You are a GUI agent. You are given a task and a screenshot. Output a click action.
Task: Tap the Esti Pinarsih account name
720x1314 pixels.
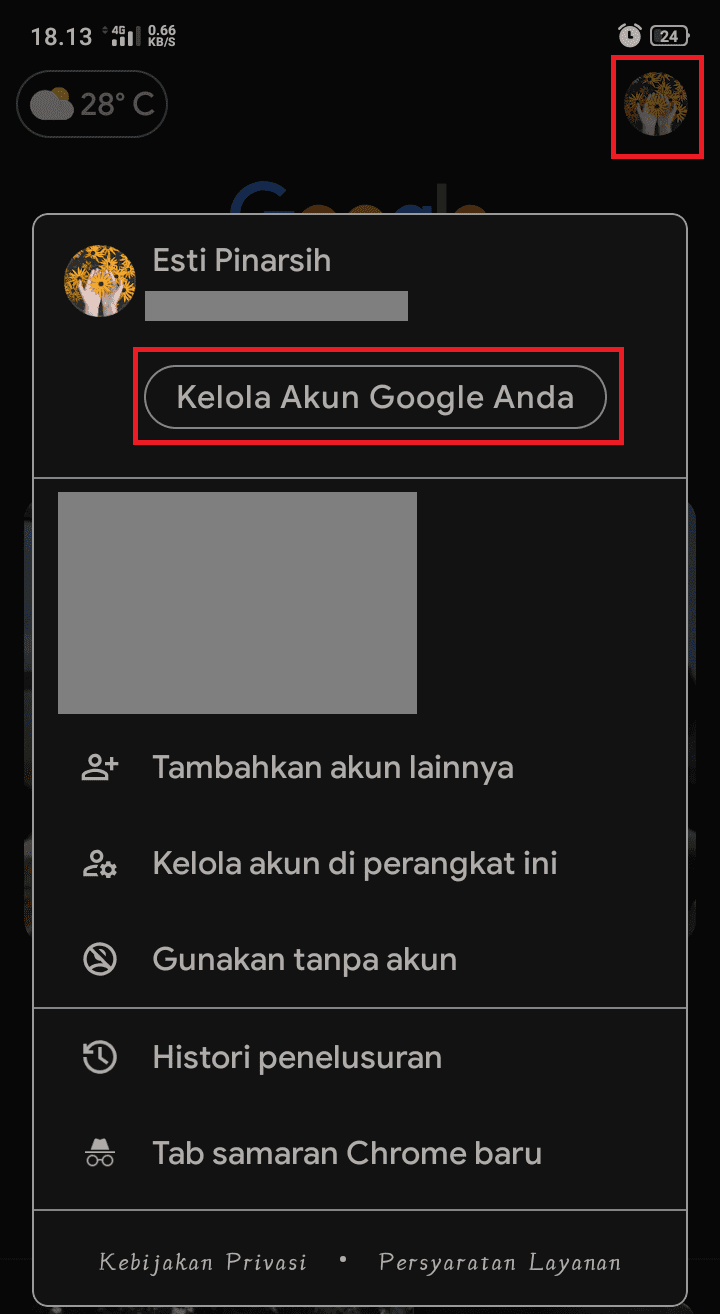[242, 261]
